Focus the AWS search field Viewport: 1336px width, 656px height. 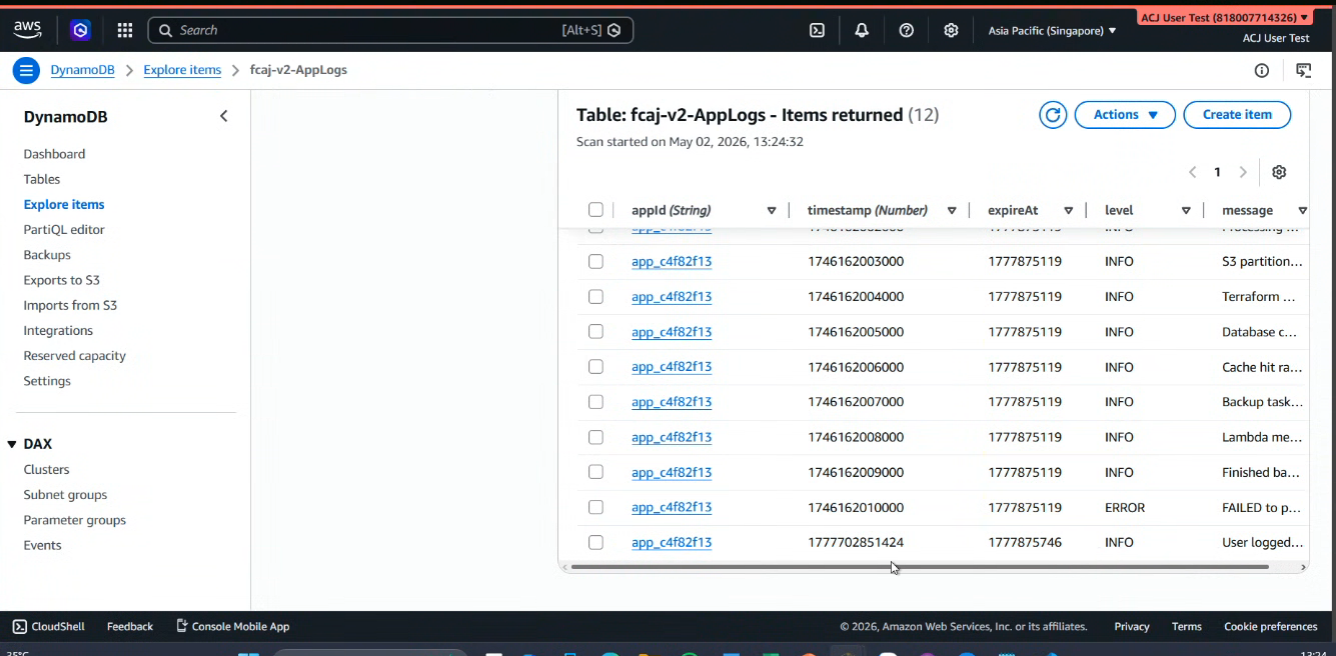[390, 30]
